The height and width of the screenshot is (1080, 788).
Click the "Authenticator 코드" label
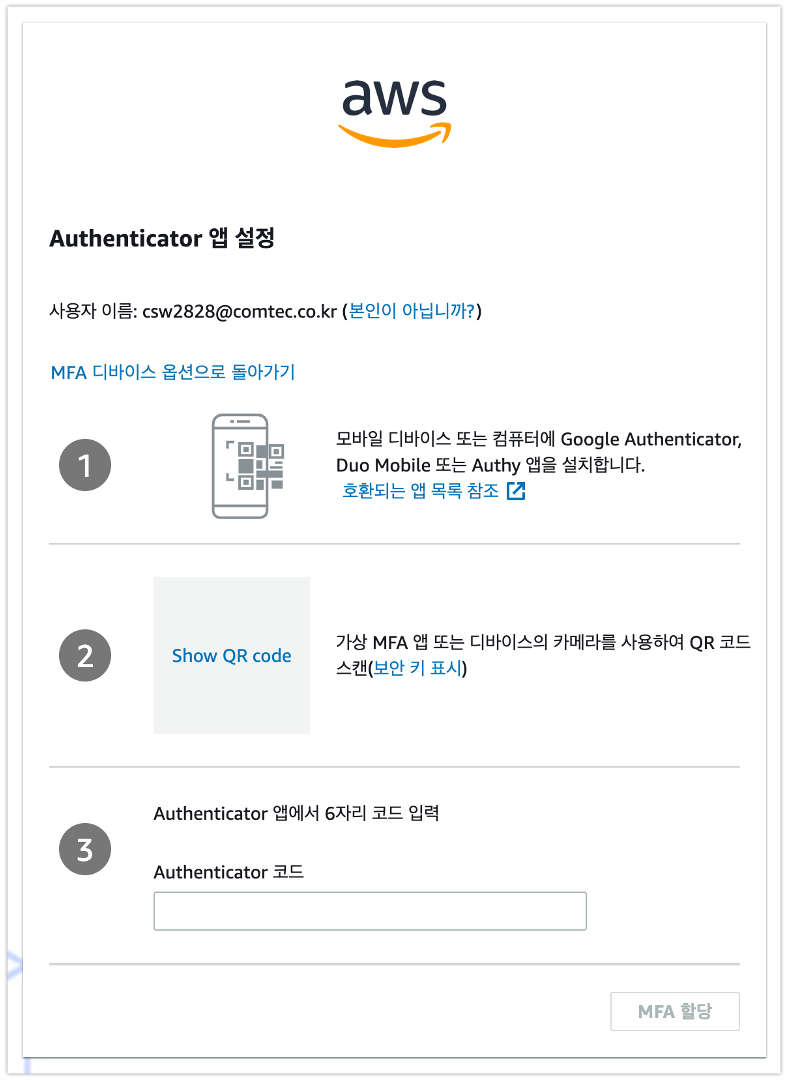coord(229,872)
